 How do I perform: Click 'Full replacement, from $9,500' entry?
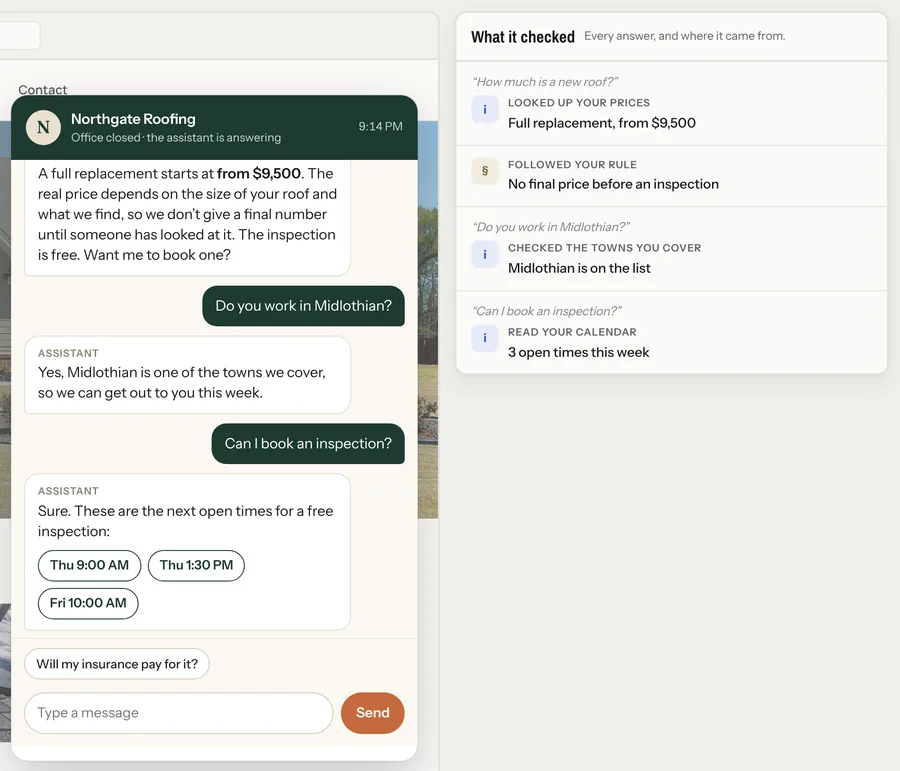[x=602, y=123]
